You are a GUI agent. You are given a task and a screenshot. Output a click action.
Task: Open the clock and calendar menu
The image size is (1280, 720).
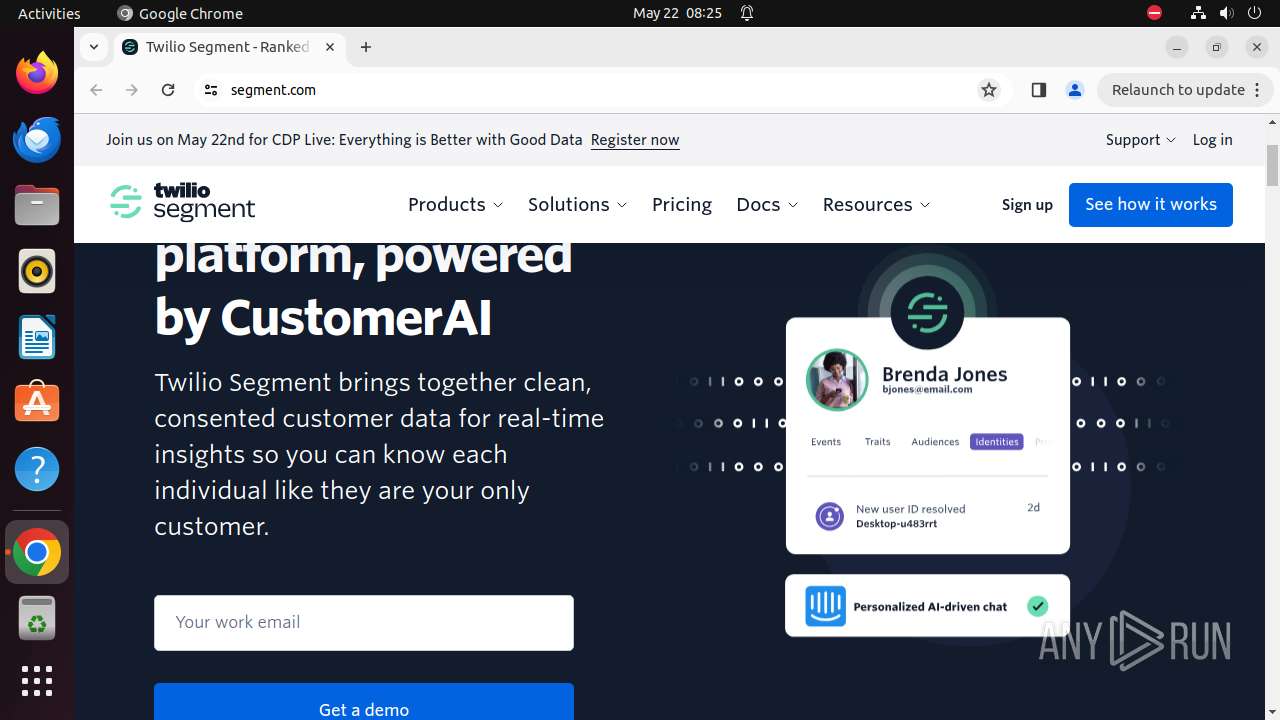(677, 13)
